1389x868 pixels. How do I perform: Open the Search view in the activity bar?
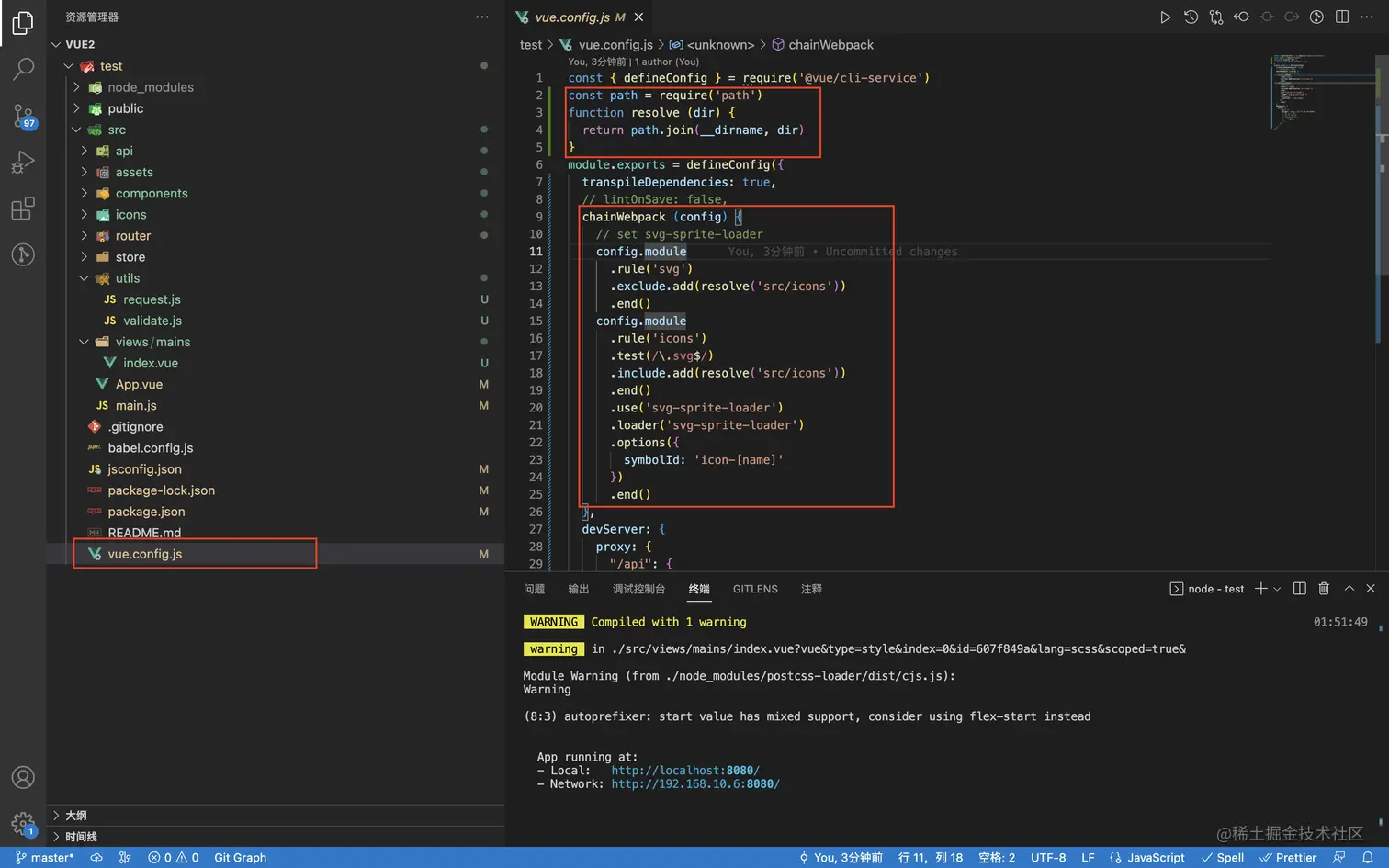click(23, 69)
